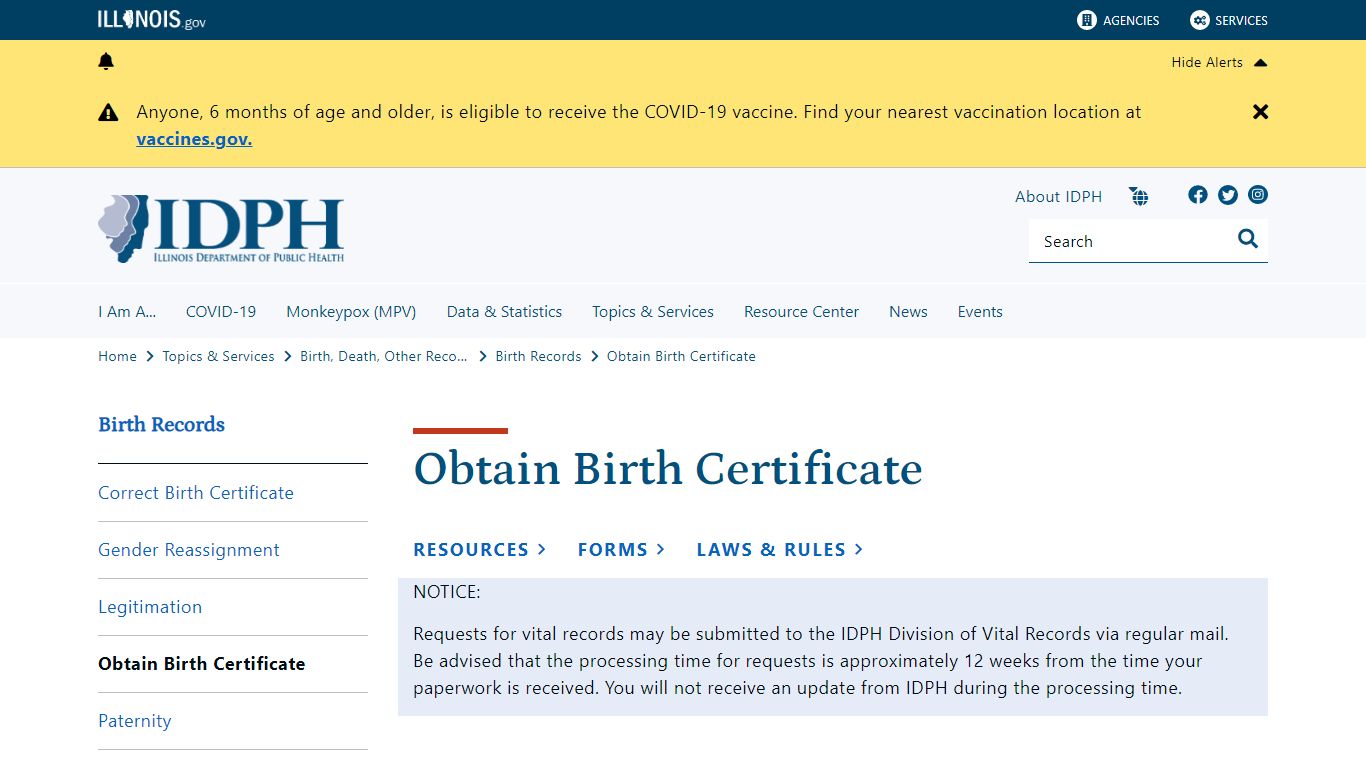Image resolution: width=1366 pixels, height=768 pixels.
Task: Open Legitimation in sidebar
Action: pyautogui.click(x=150, y=607)
